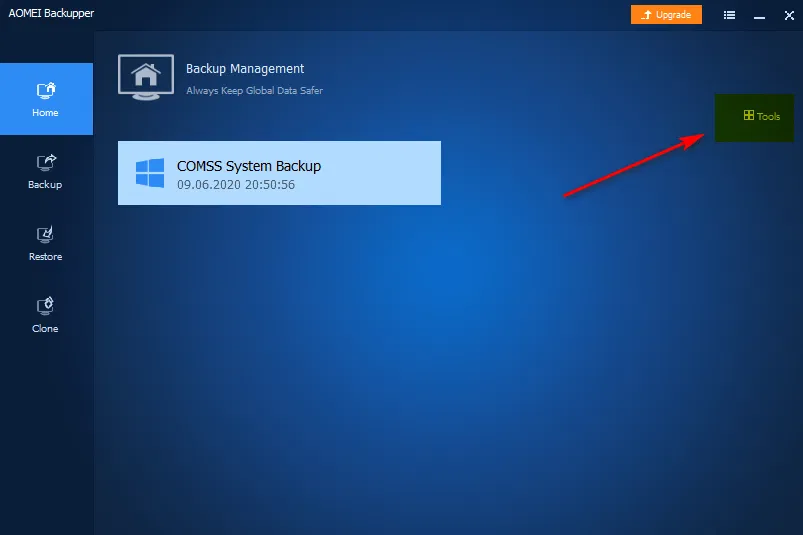Select the Clone sidebar tab
Image resolution: width=803 pixels, height=535 pixels.
(x=46, y=315)
